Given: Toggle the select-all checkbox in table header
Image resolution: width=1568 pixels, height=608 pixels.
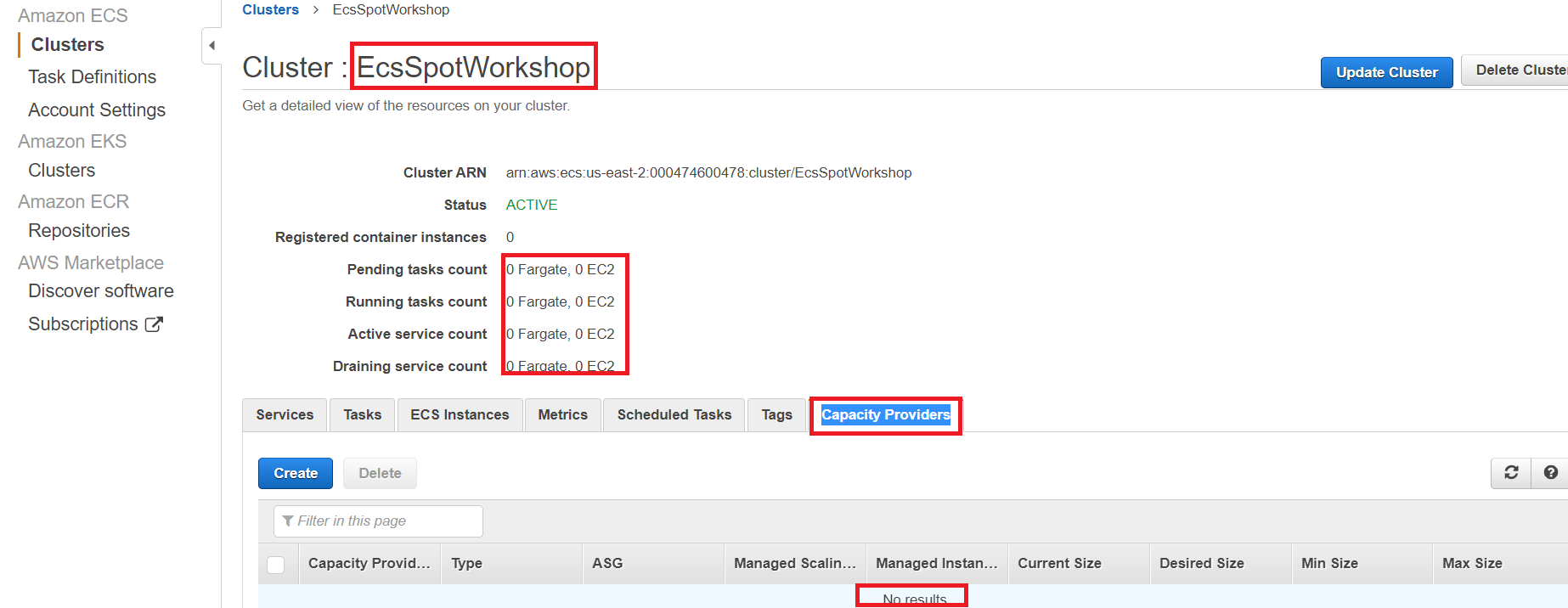Looking at the screenshot, I should 276,565.
